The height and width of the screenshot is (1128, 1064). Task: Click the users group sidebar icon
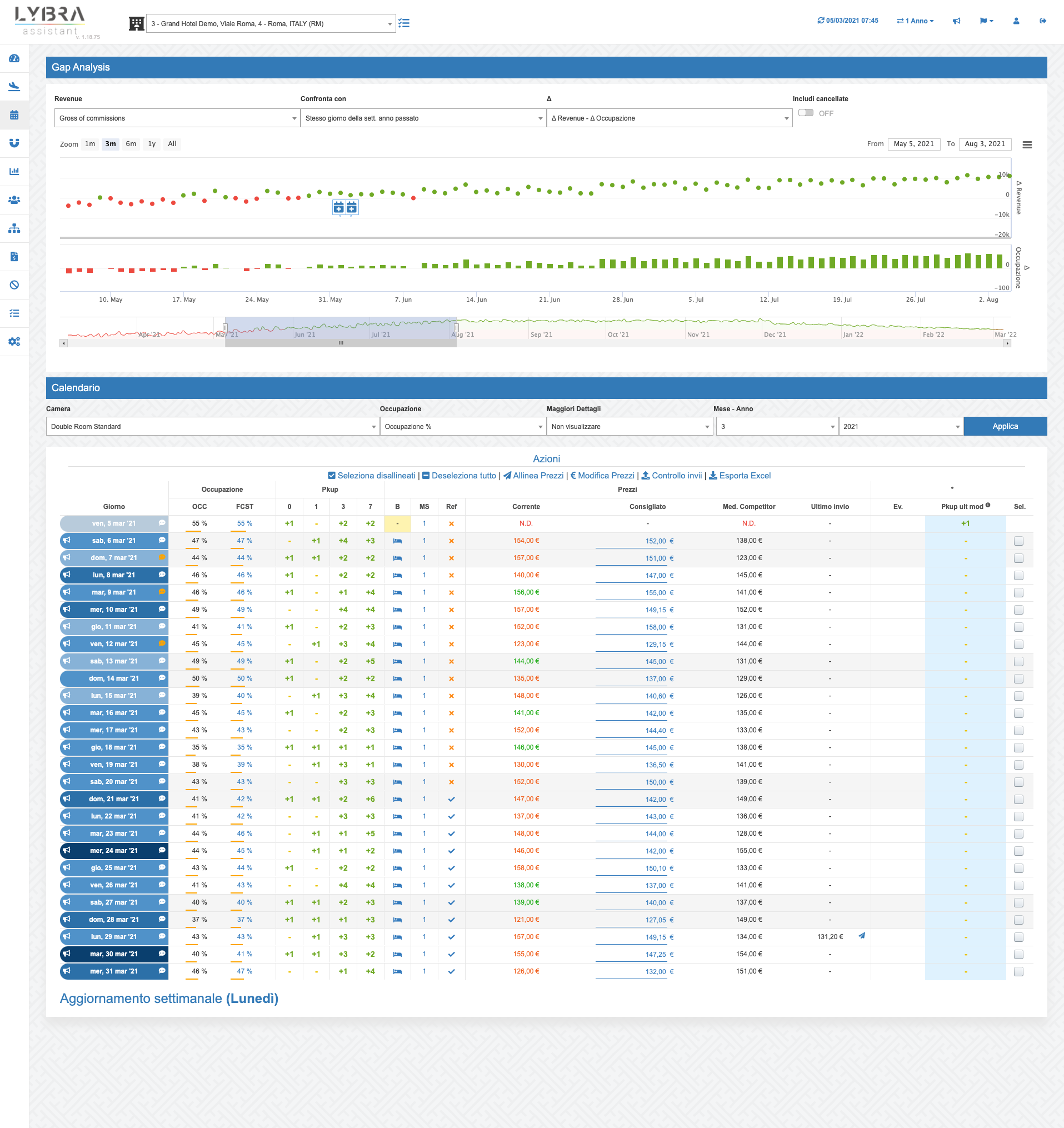pyautogui.click(x=14, y=199)
